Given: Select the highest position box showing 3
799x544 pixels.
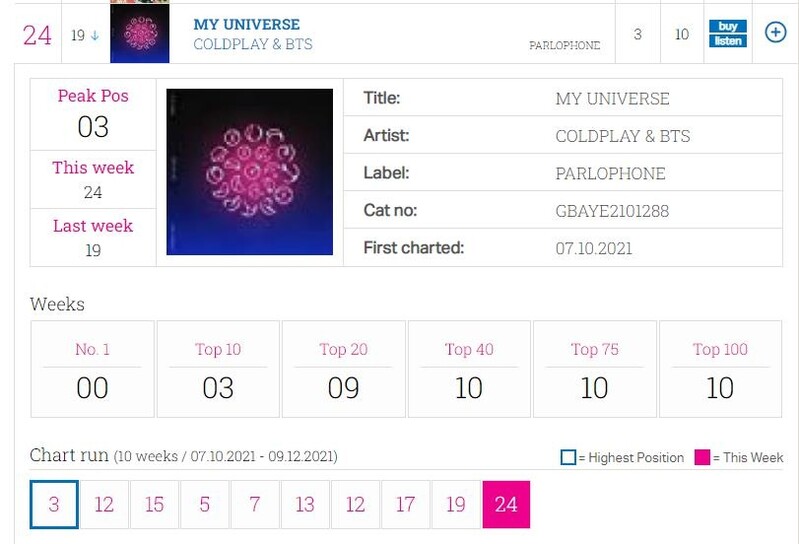Looking at the screenshot, I should click(54, 504).
